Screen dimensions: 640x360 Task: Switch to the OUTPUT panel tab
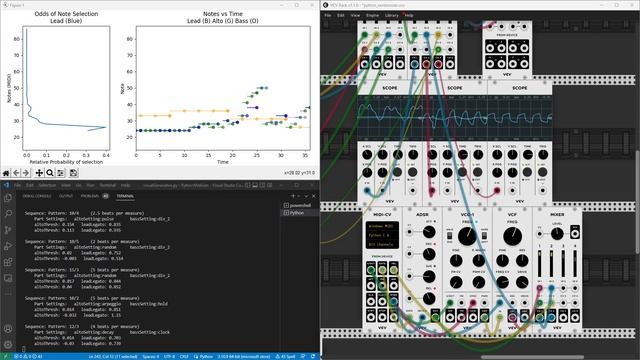coord(66,196)
